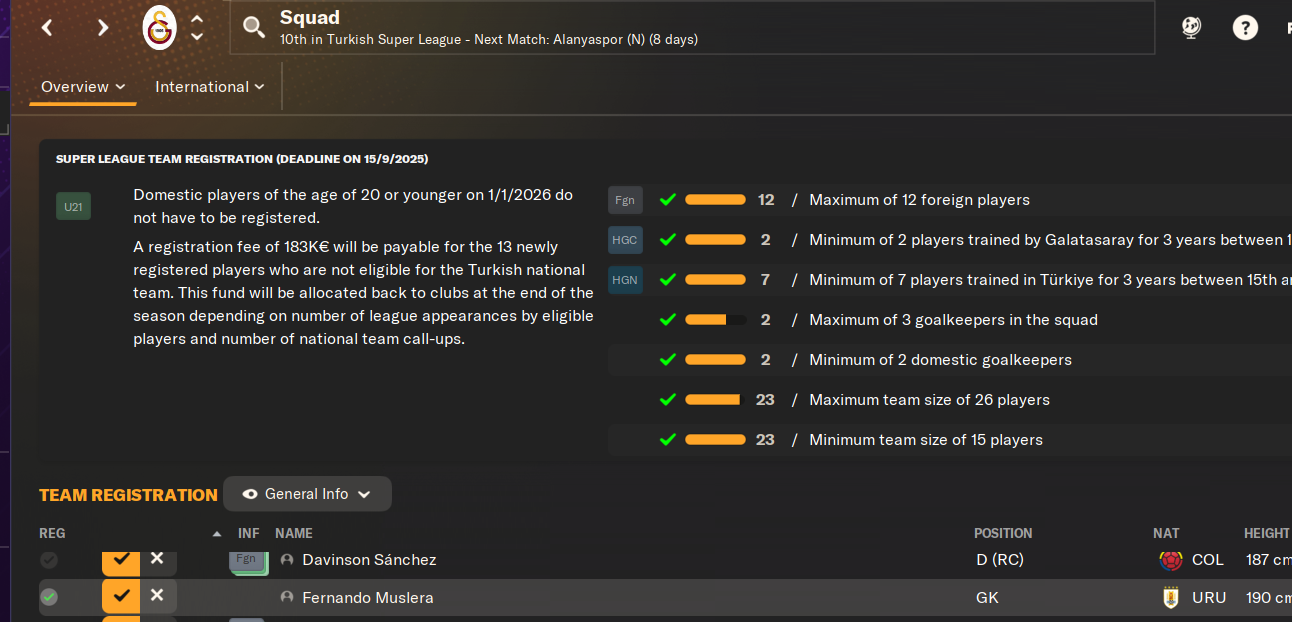Go back with the left arrow
The height and width of the screenshot is (622, 1292).
coord(47,28)
